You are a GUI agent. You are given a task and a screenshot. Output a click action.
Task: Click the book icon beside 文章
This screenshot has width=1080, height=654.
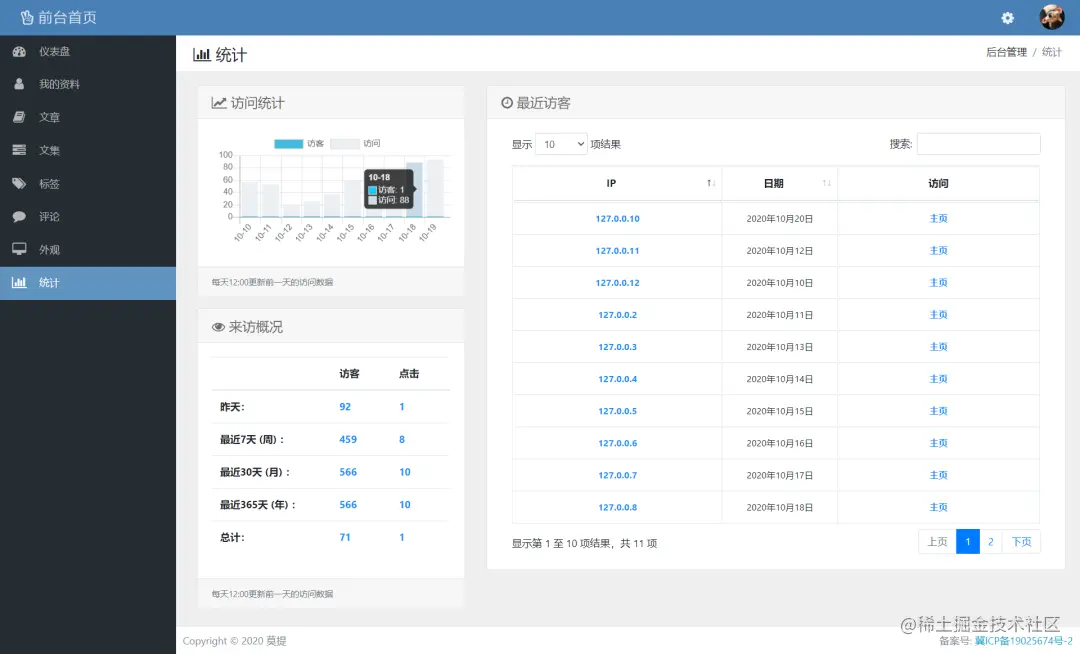tap(19, 117)
